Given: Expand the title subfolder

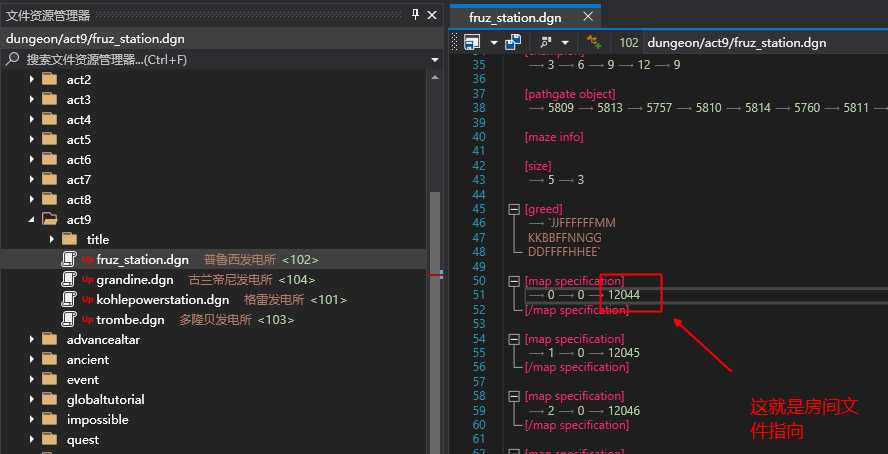Looking at the screenshot, I should pos(52,239).
